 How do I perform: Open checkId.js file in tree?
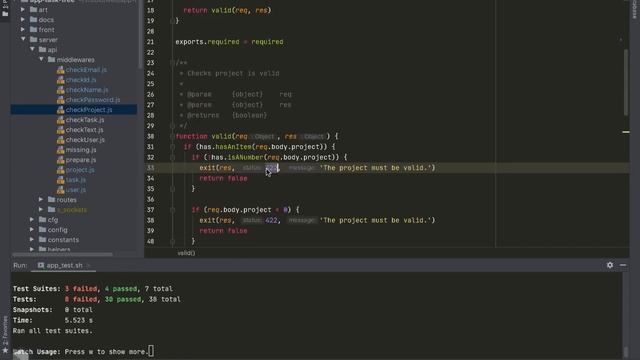81,80
